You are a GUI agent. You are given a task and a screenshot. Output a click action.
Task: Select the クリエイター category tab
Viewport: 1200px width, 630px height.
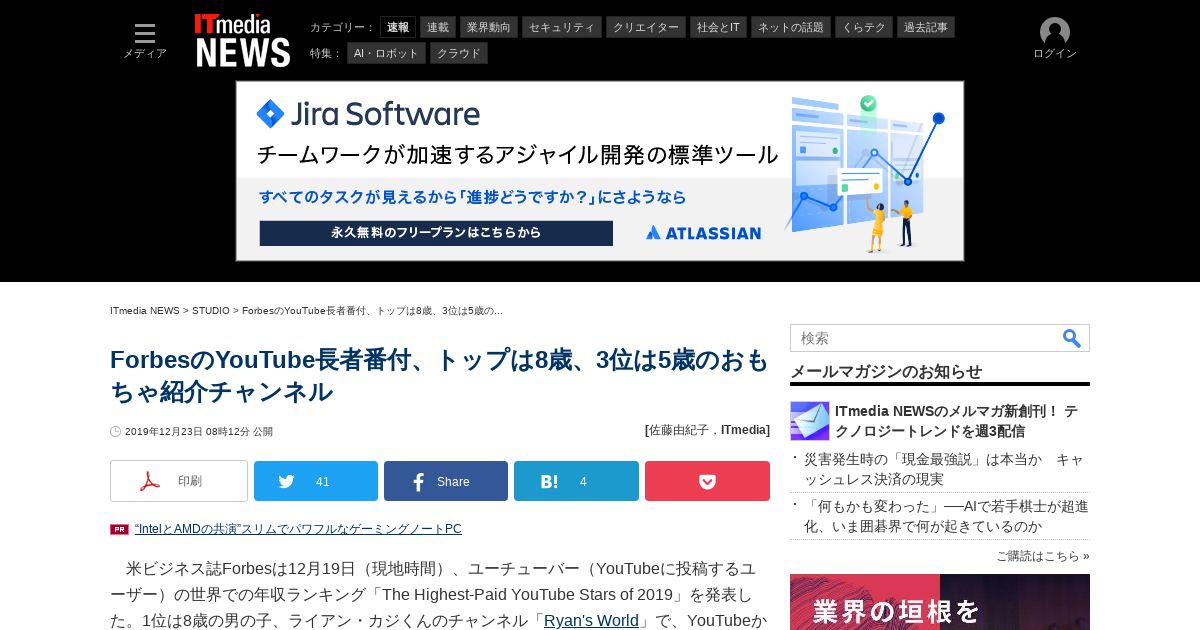click(x=646, y=27)
